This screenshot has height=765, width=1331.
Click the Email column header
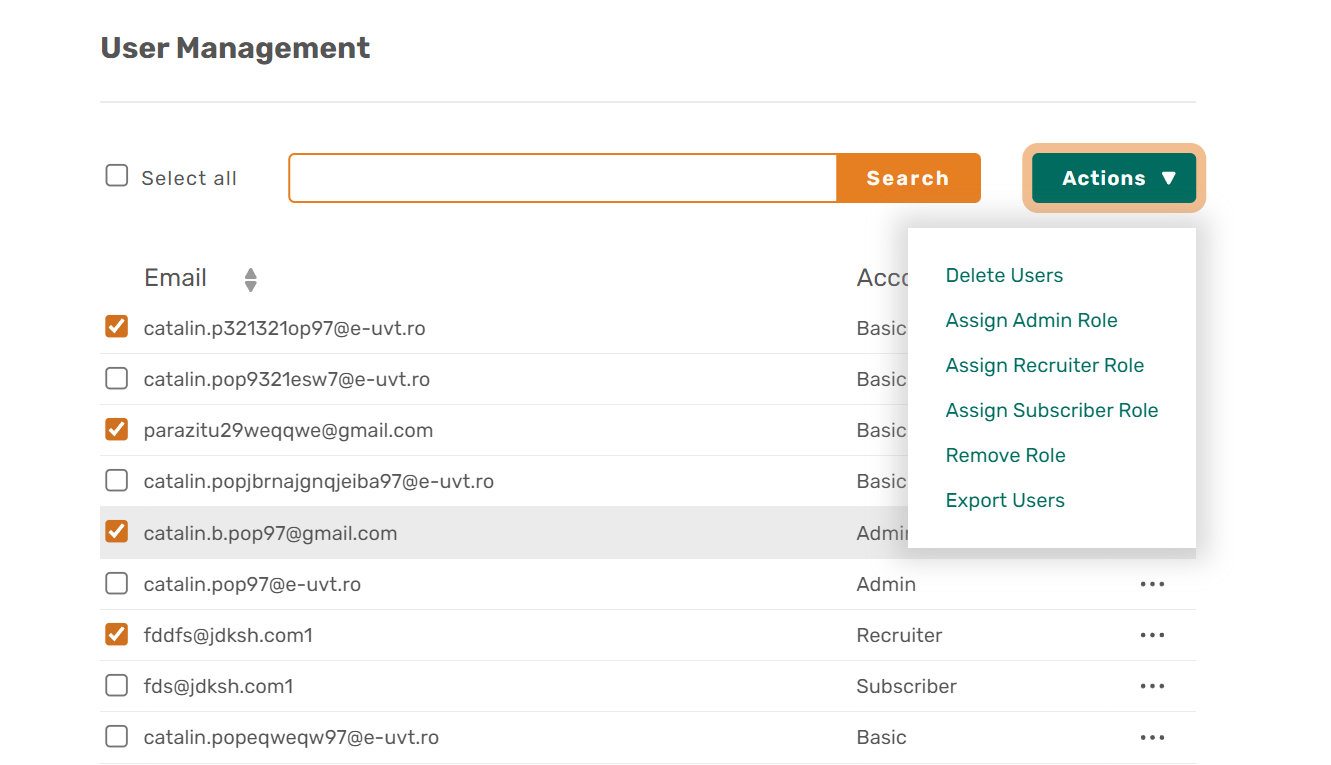point(176,278)
